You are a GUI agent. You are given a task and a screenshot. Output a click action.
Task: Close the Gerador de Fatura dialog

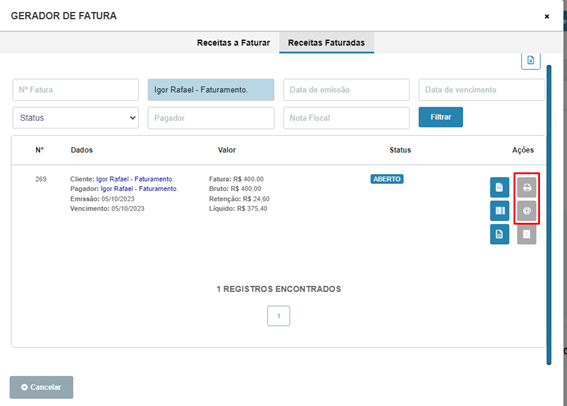547,16
